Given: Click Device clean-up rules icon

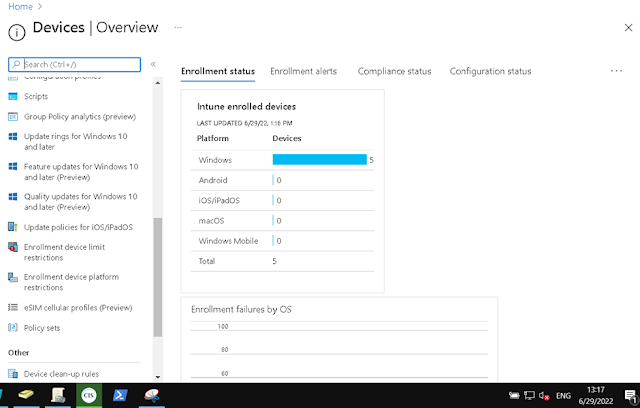Looking at the screenshot, I should (13, 373).
